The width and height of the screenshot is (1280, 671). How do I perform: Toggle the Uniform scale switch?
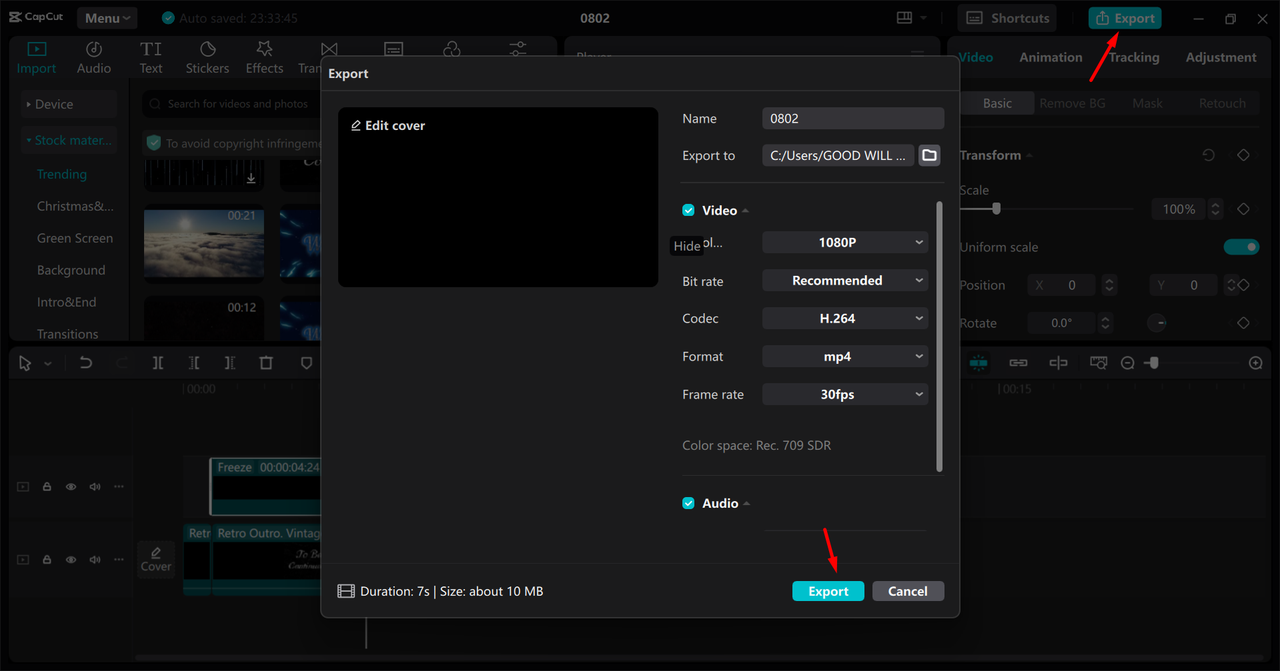(x=1241, y=247)
